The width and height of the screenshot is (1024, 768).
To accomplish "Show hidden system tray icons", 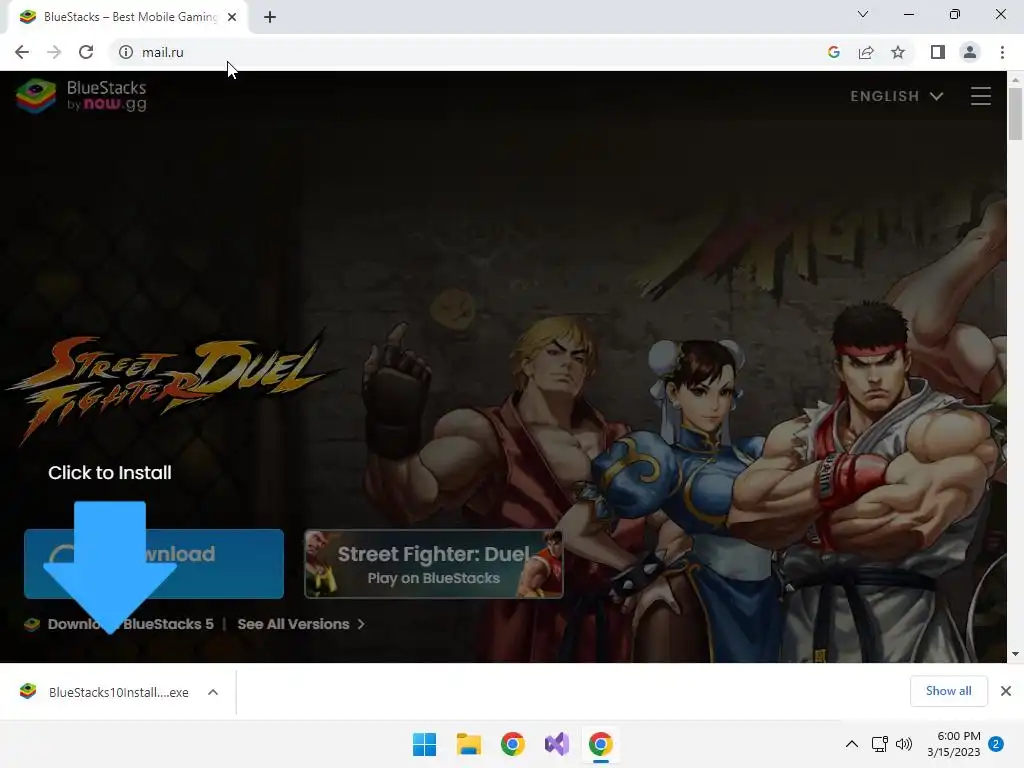I will 852,744.
